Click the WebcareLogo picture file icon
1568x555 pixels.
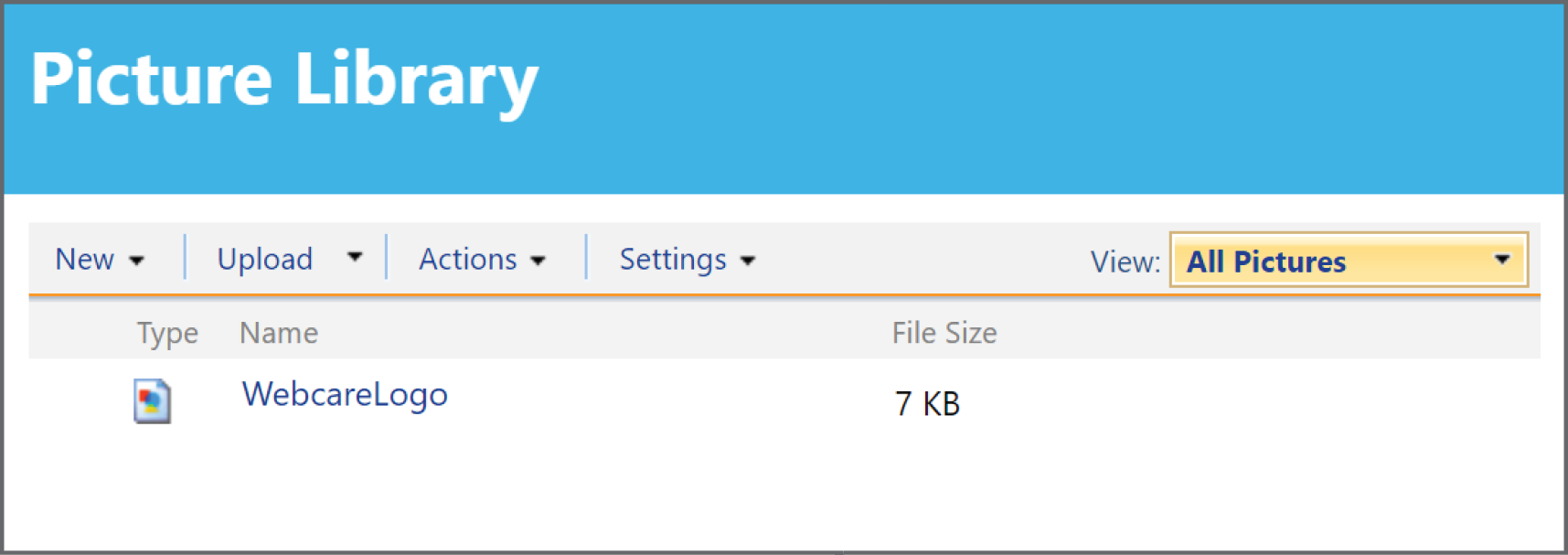coord(152,400)
